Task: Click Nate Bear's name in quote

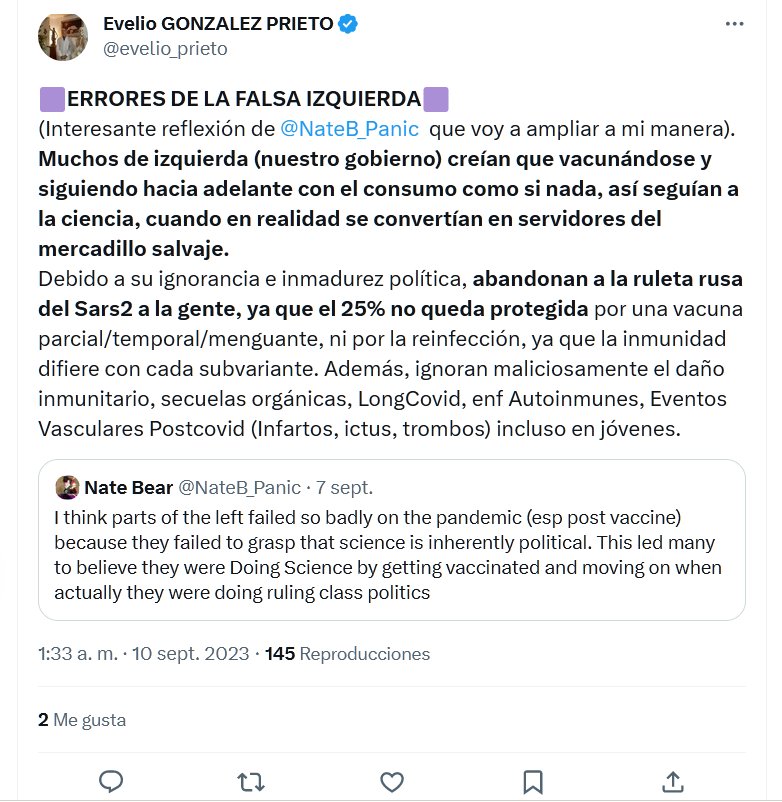Action: (x=128, y=488)
